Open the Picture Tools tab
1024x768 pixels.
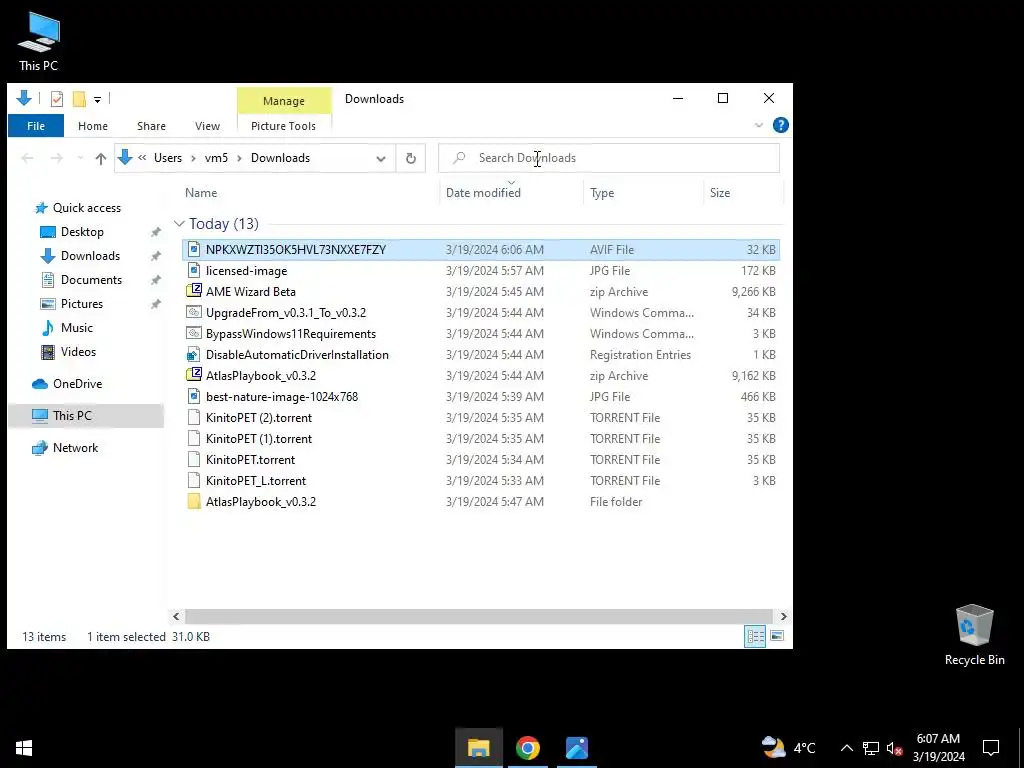pos(283,126)
